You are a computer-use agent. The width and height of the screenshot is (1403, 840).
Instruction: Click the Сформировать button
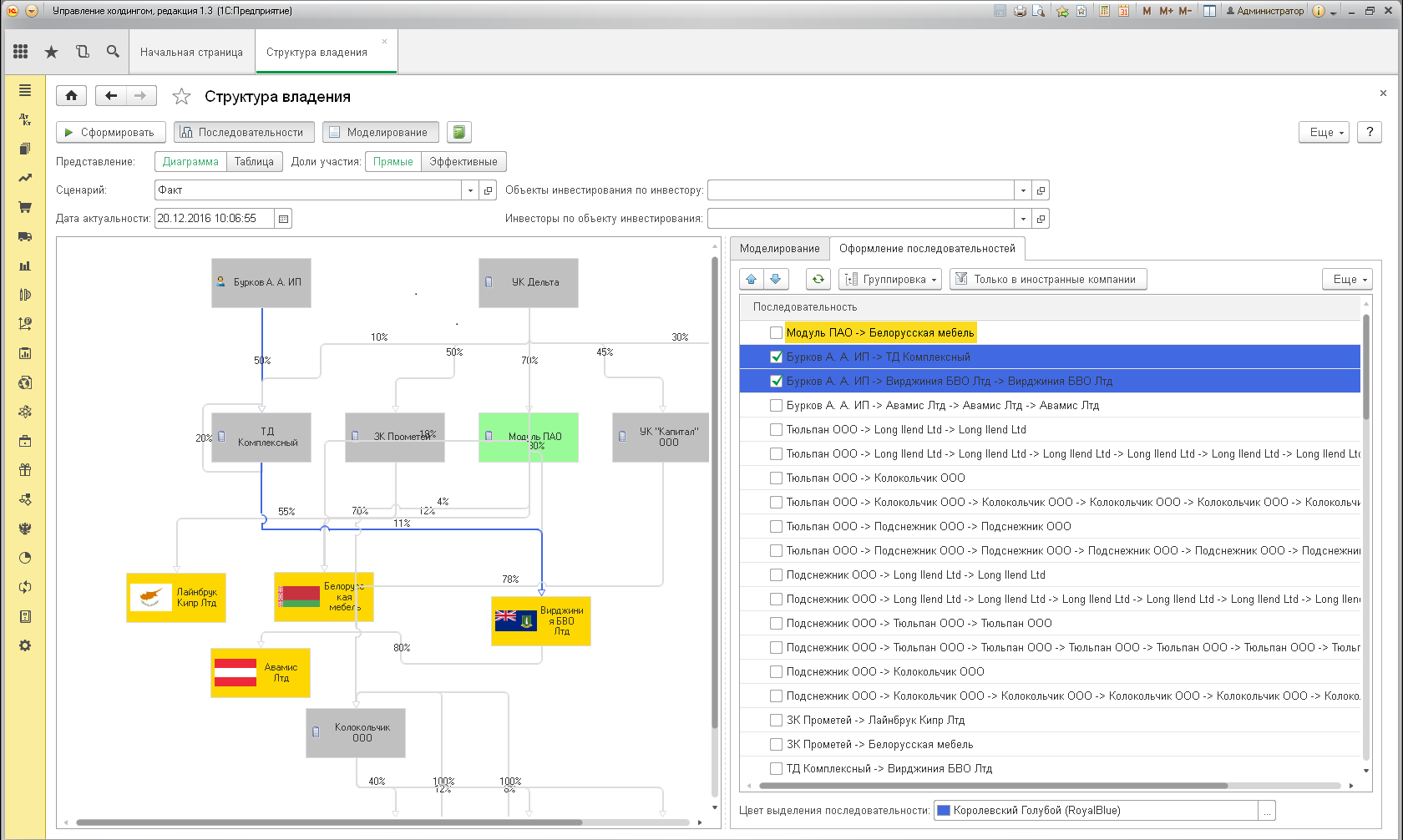point(110,132)
